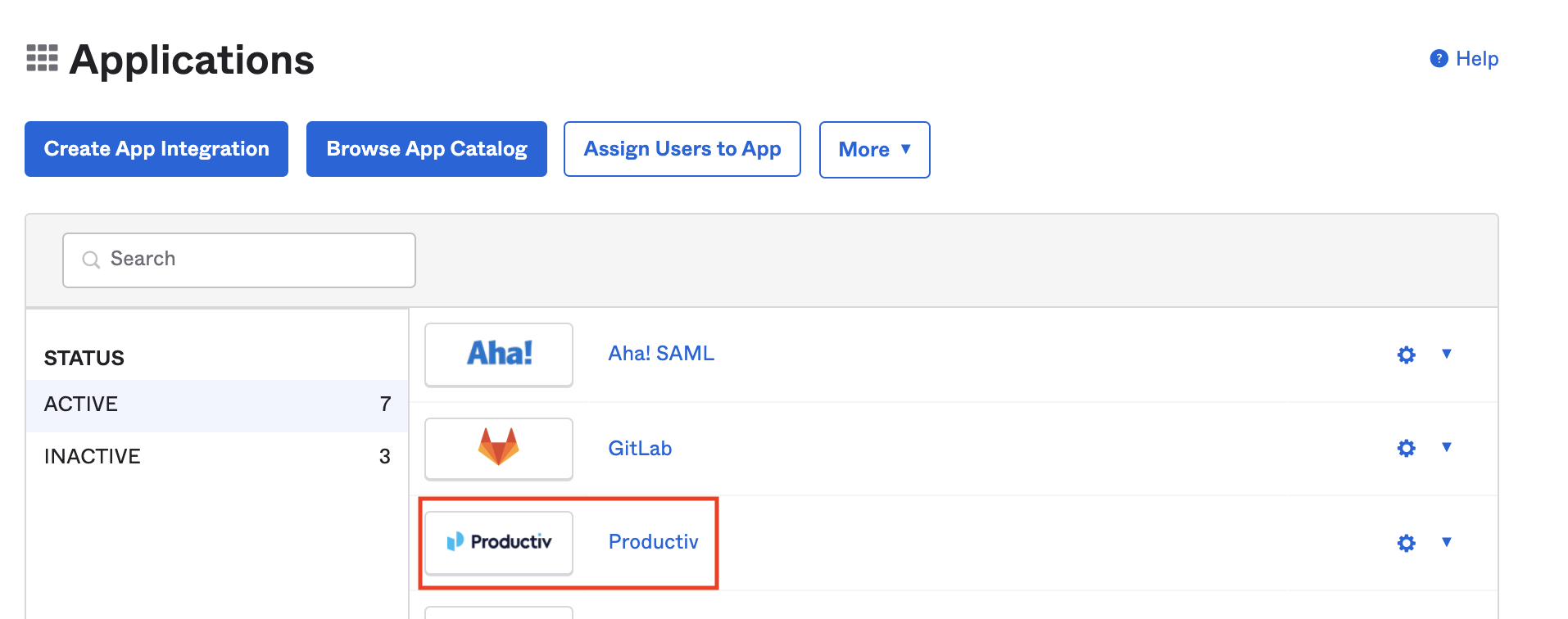
Task: Click the search magnifier icon
Action: click(x=91, y=260)
